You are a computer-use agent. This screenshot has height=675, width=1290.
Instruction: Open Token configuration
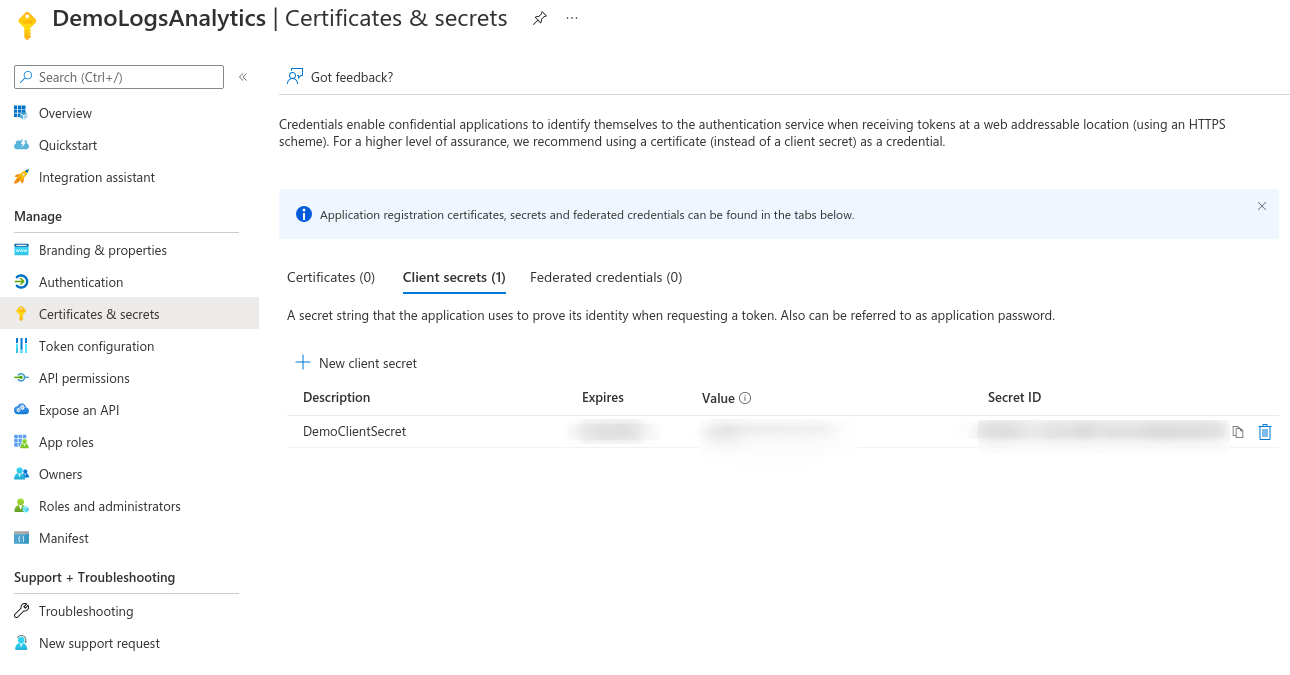click(96, 346)
